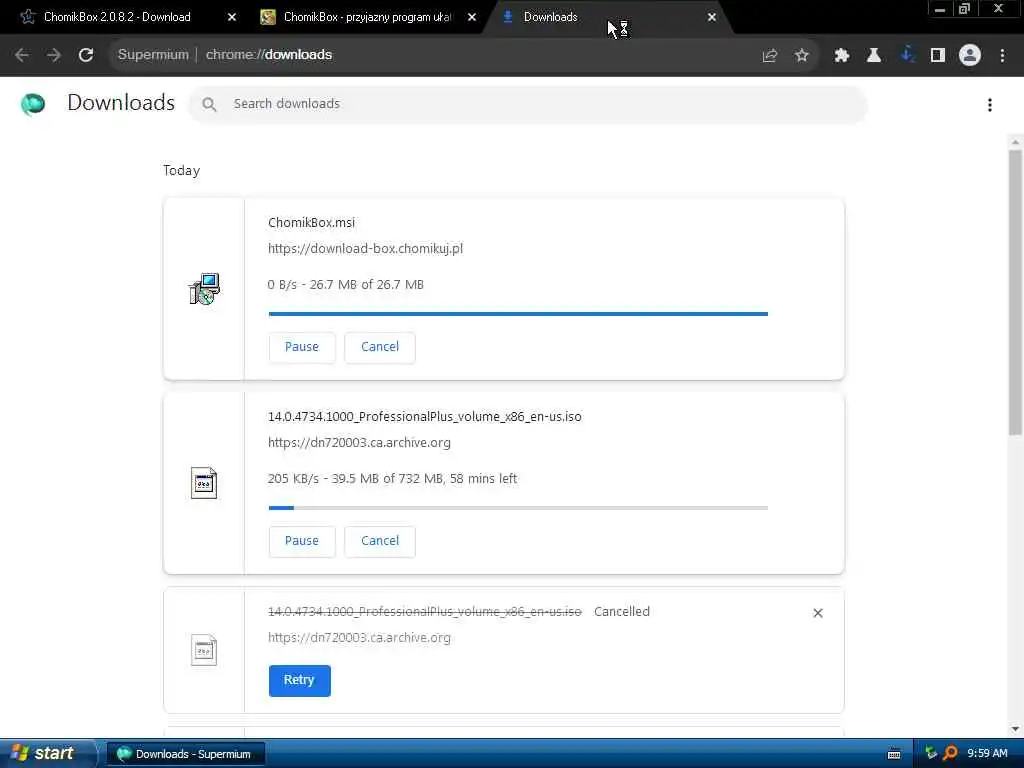This screenshot has width=1024, height=768.
Task: Go forward with the forward arrow
Action: [54, 55]
